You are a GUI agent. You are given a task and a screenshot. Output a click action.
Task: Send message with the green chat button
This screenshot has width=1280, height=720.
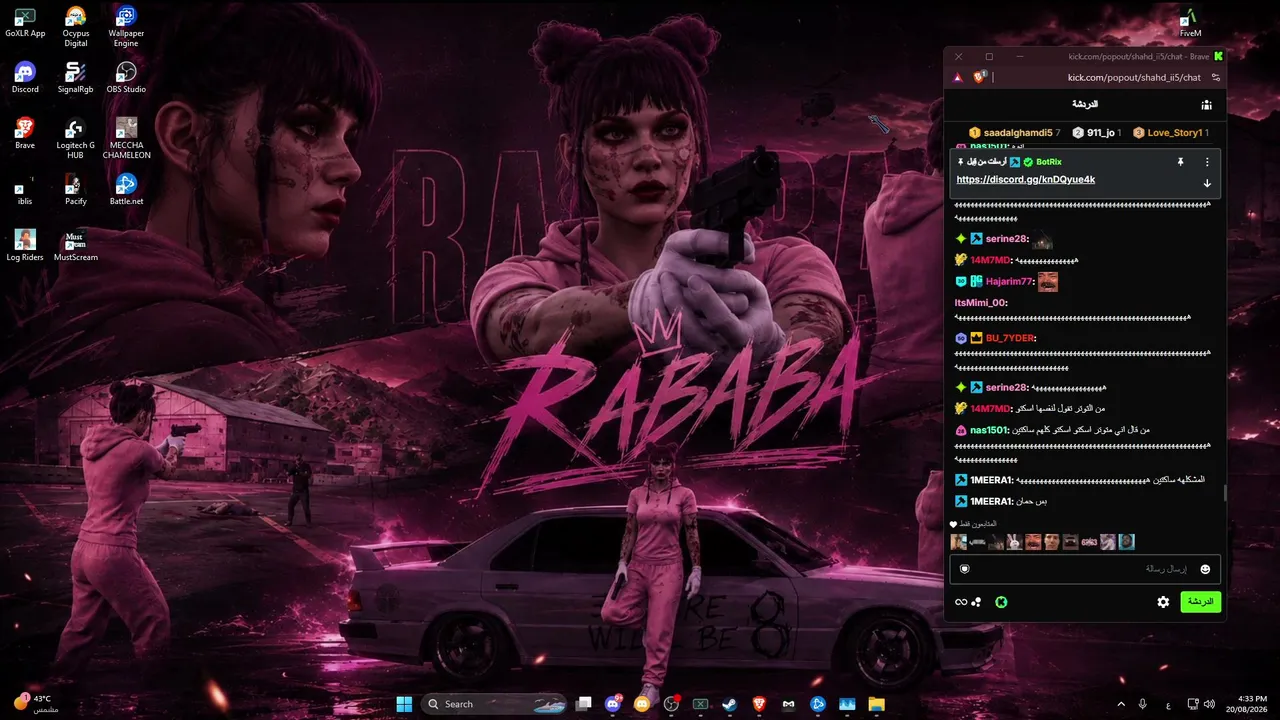tap(1200, 602)
